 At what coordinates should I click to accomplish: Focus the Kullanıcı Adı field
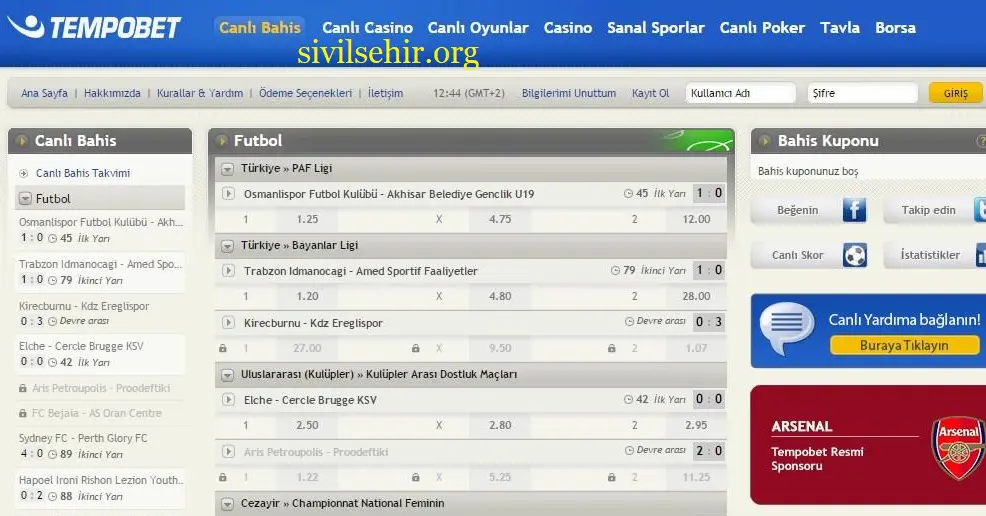(741, 93)
